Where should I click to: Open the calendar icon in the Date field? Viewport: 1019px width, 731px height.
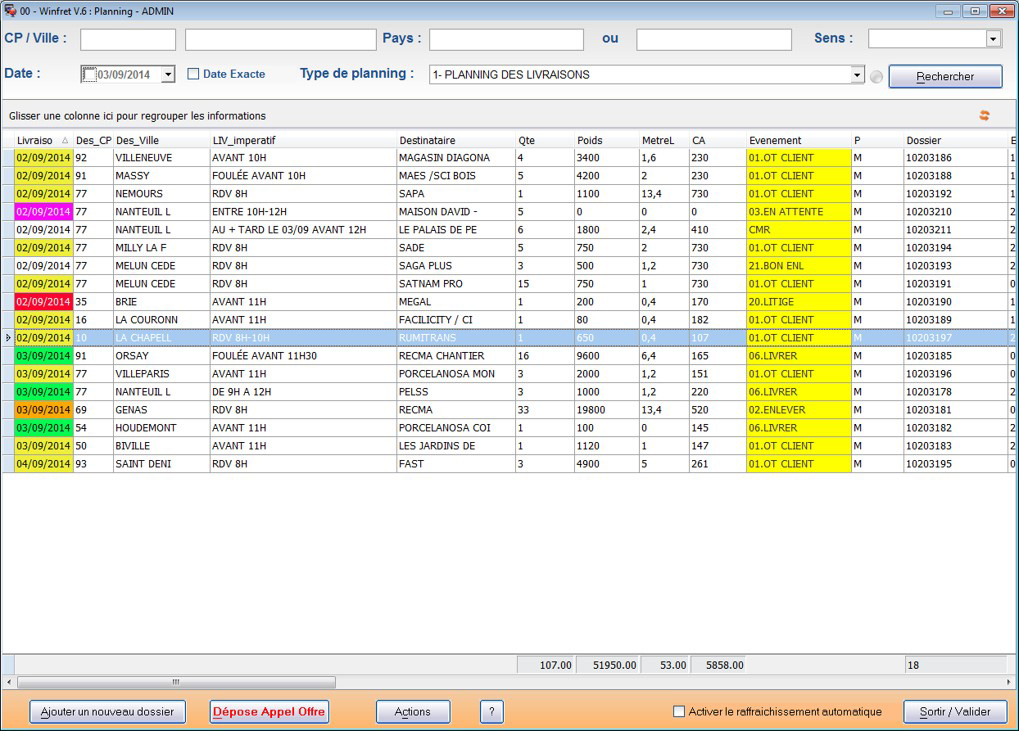(x=87, y=74)
